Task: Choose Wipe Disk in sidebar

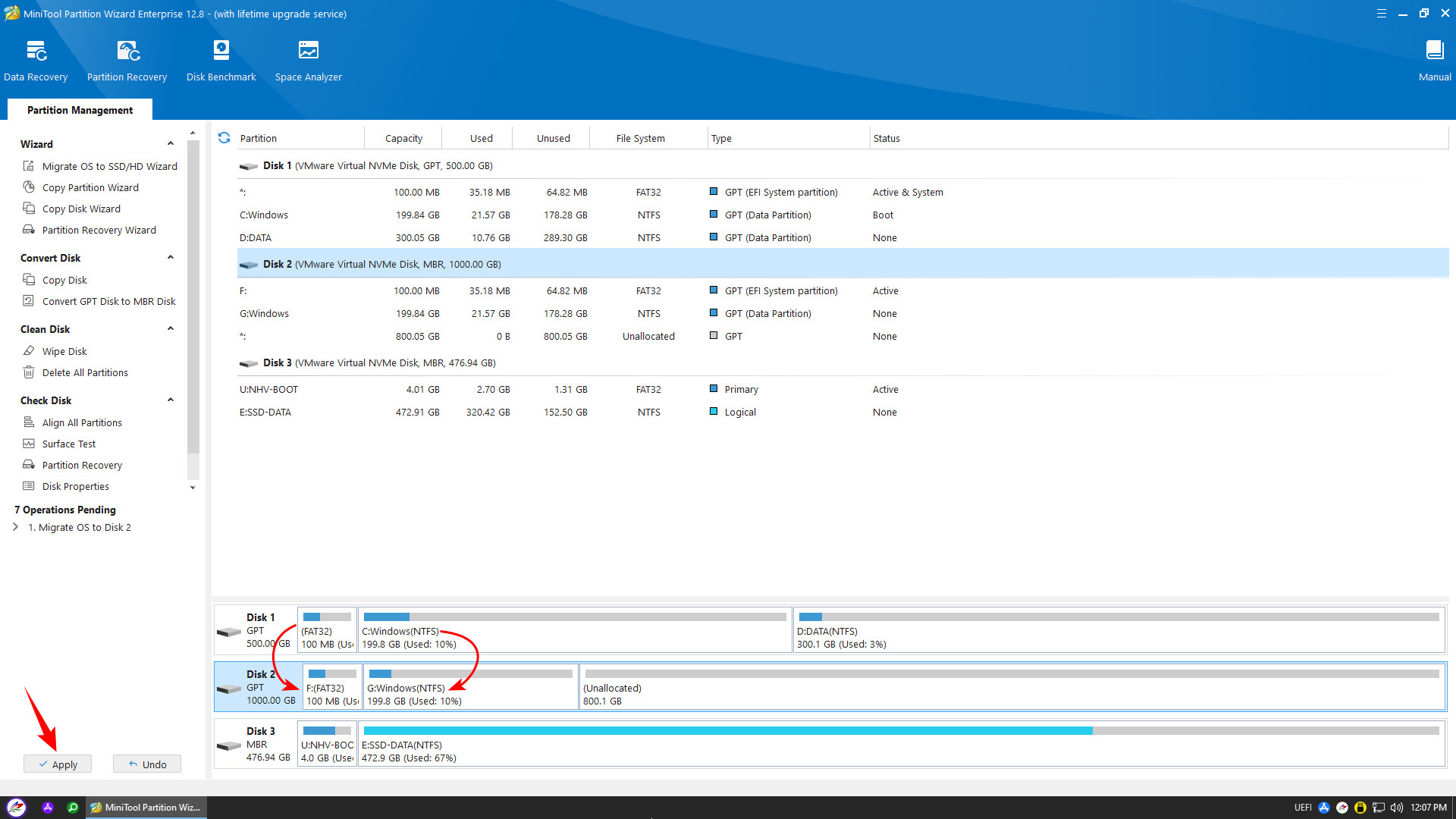Action: 64,351
